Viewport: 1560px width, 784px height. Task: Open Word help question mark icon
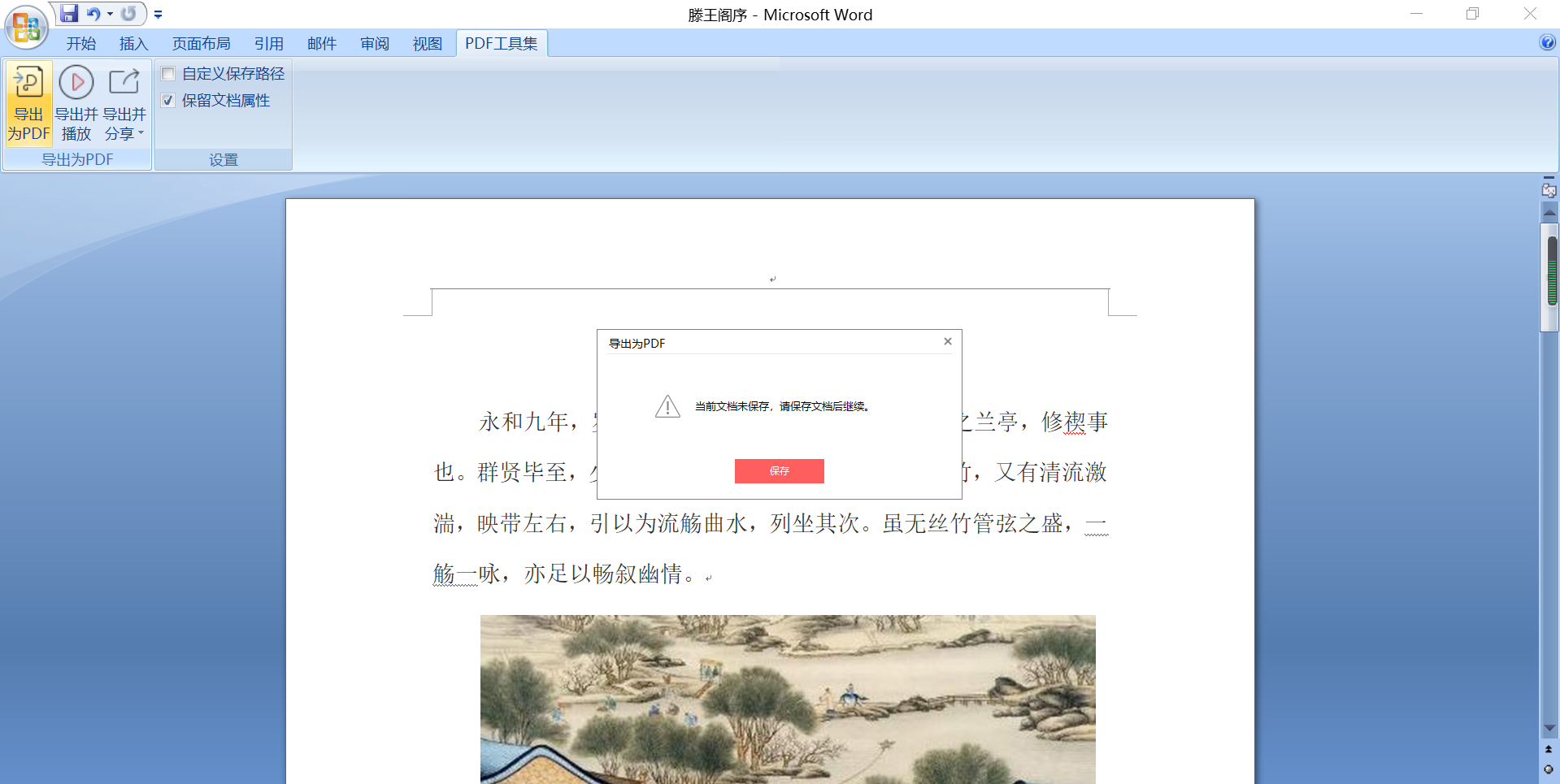pyautogui.click(x=1547, y=43)
